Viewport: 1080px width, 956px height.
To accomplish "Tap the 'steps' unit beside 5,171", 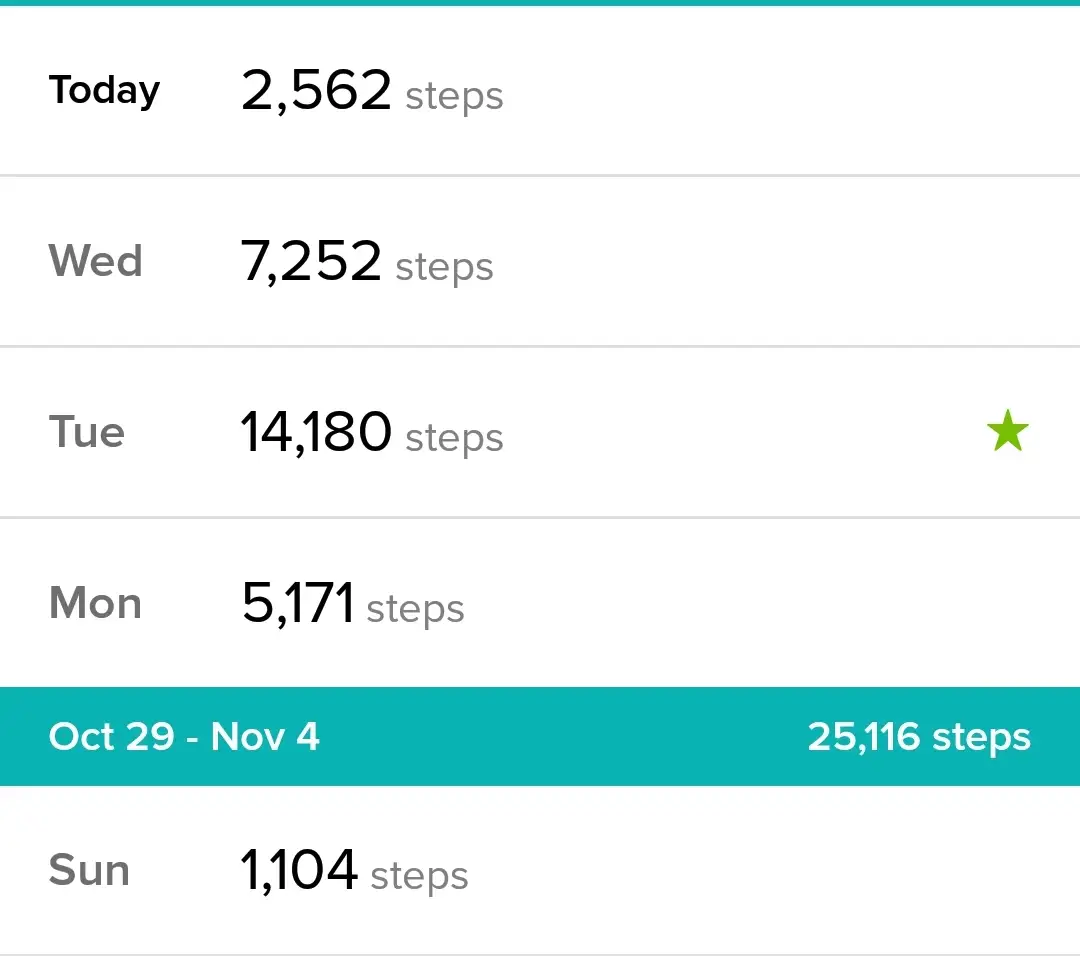I will [415, 609].
